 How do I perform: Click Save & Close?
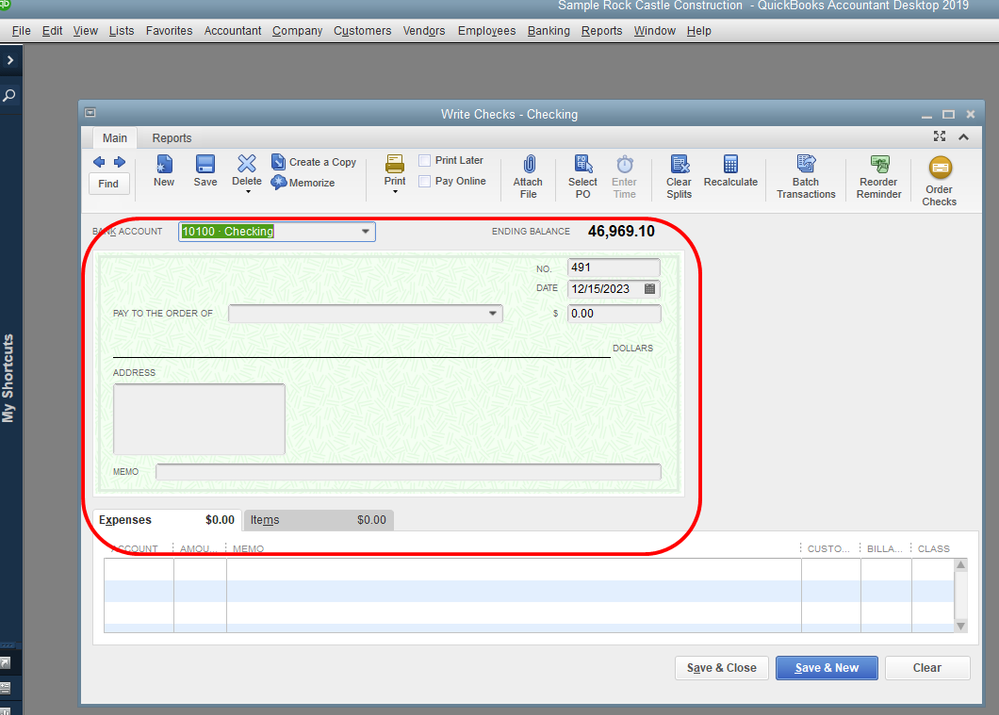click(x=721, y=668)
